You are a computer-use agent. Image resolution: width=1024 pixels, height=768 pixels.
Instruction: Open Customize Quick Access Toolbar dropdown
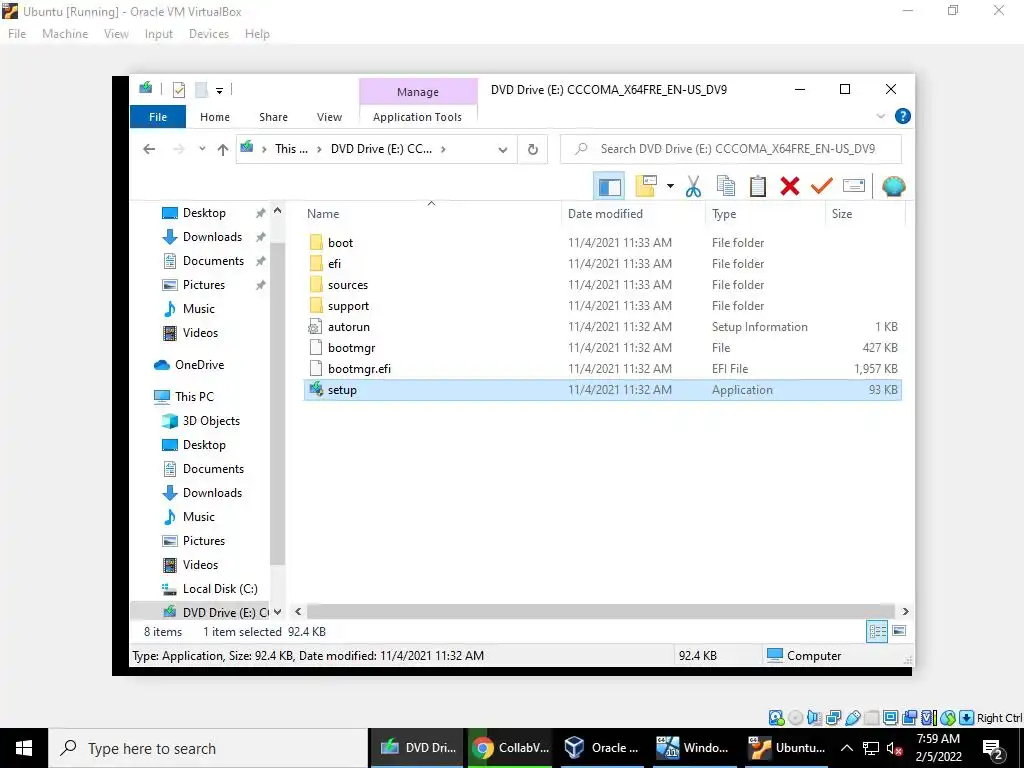[219, 91]
